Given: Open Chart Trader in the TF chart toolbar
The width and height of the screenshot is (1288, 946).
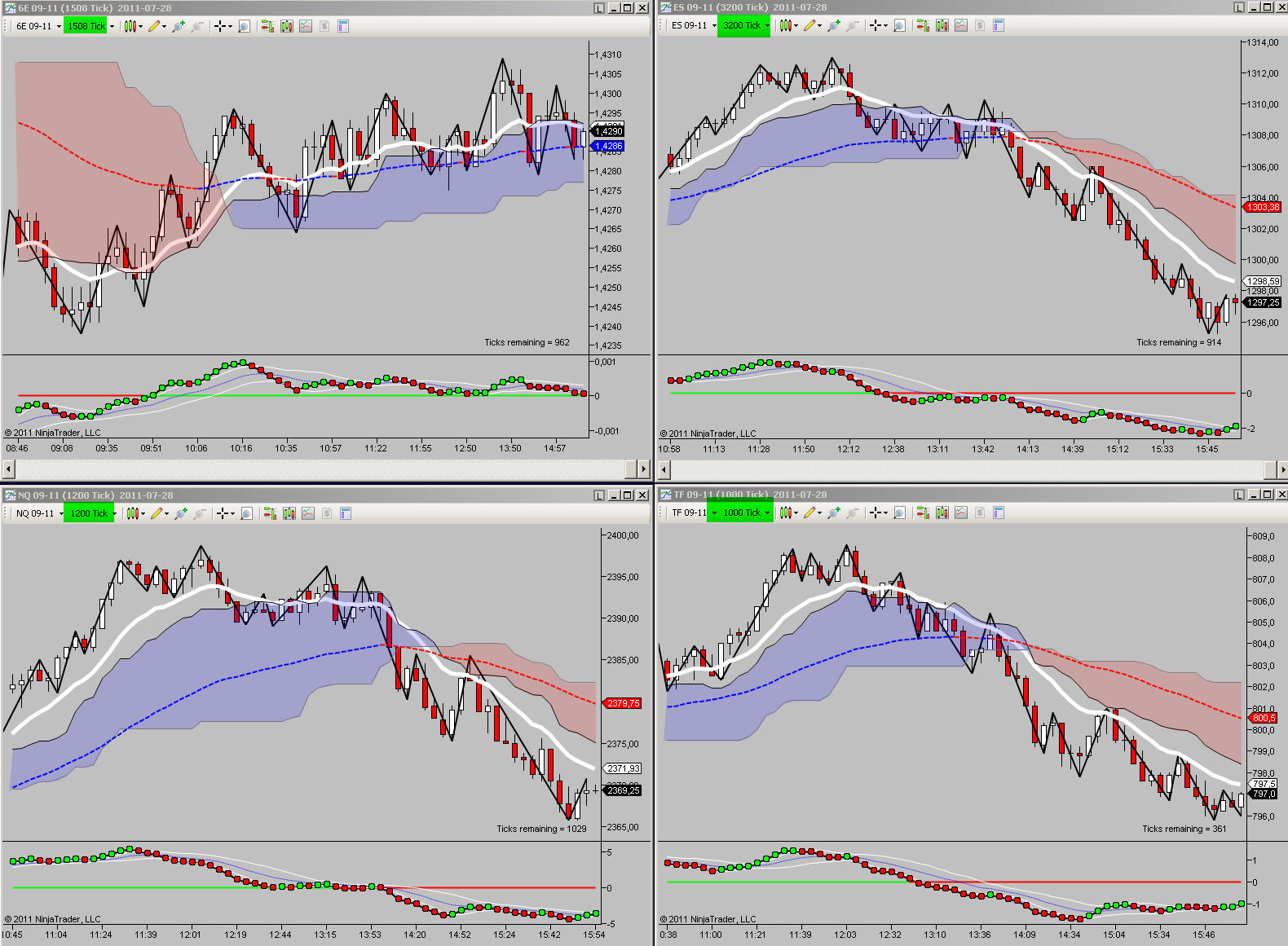Looking at the screenshot, I should click(923, 513).
